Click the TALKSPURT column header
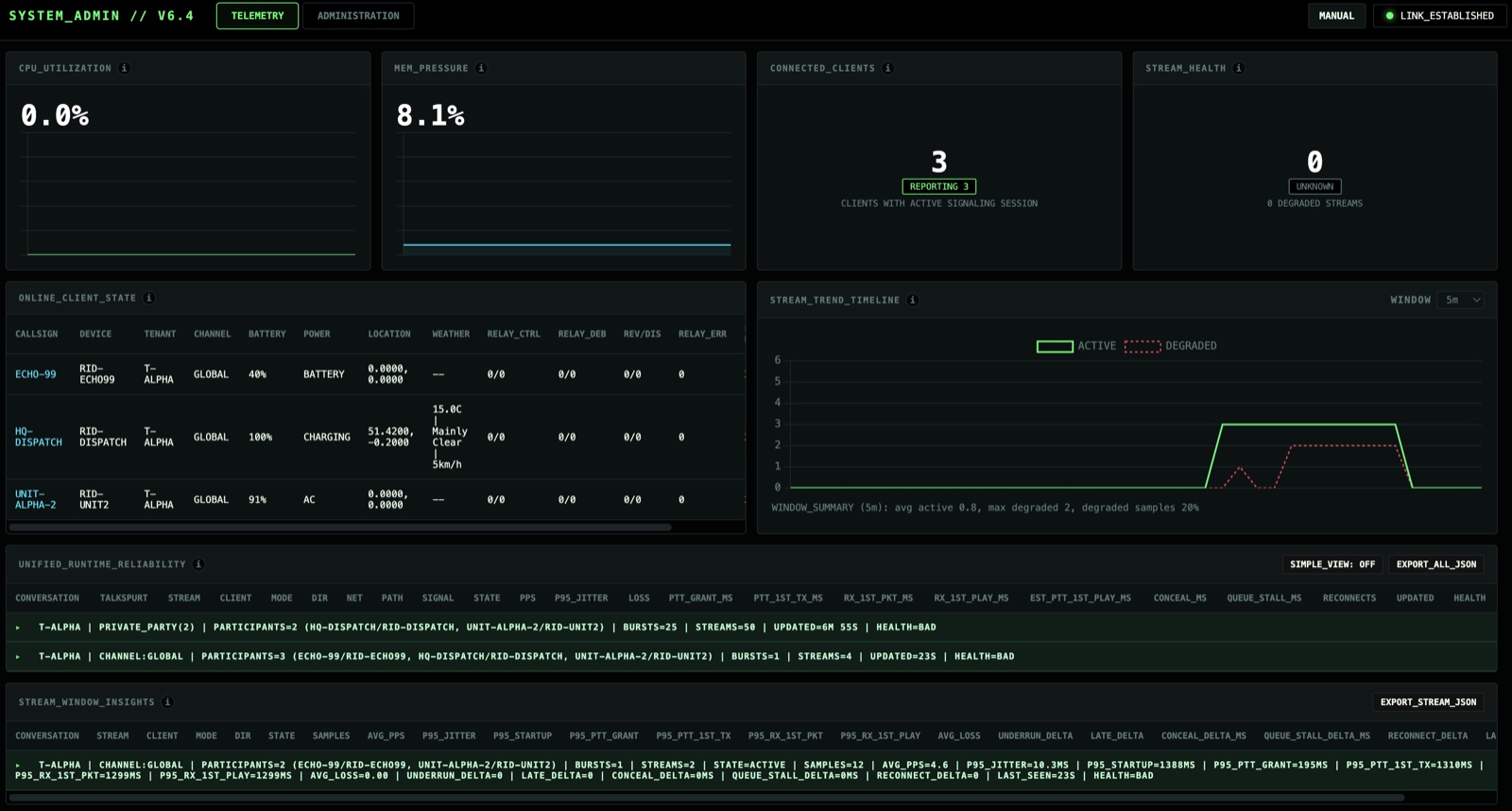The height and width of the screenshot is (811, 1512). [124, 598]
